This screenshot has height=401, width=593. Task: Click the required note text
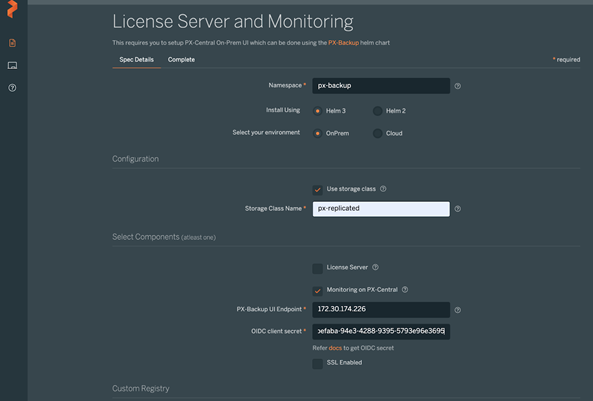[x=566, y=60]
